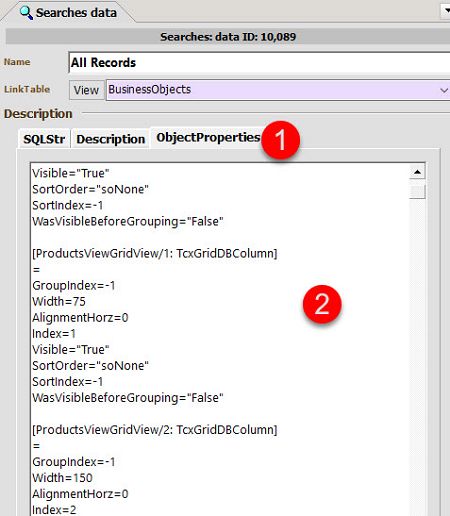450x516 pixels.
Task: Click the scroll up arrow in properties box
Action: pos(417,172)
